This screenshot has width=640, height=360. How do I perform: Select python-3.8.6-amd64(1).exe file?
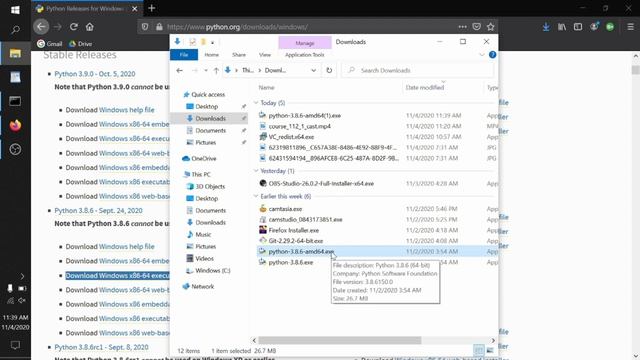304,116
